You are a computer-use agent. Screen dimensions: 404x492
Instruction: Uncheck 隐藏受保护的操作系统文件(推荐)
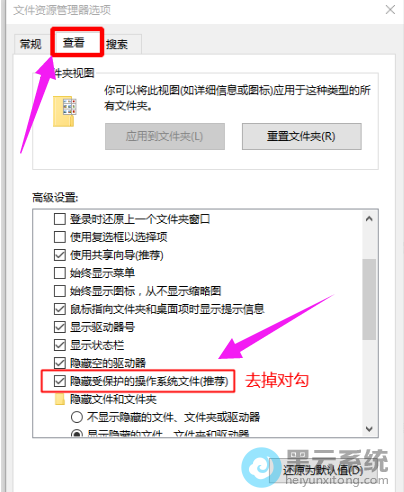point(60,381)
